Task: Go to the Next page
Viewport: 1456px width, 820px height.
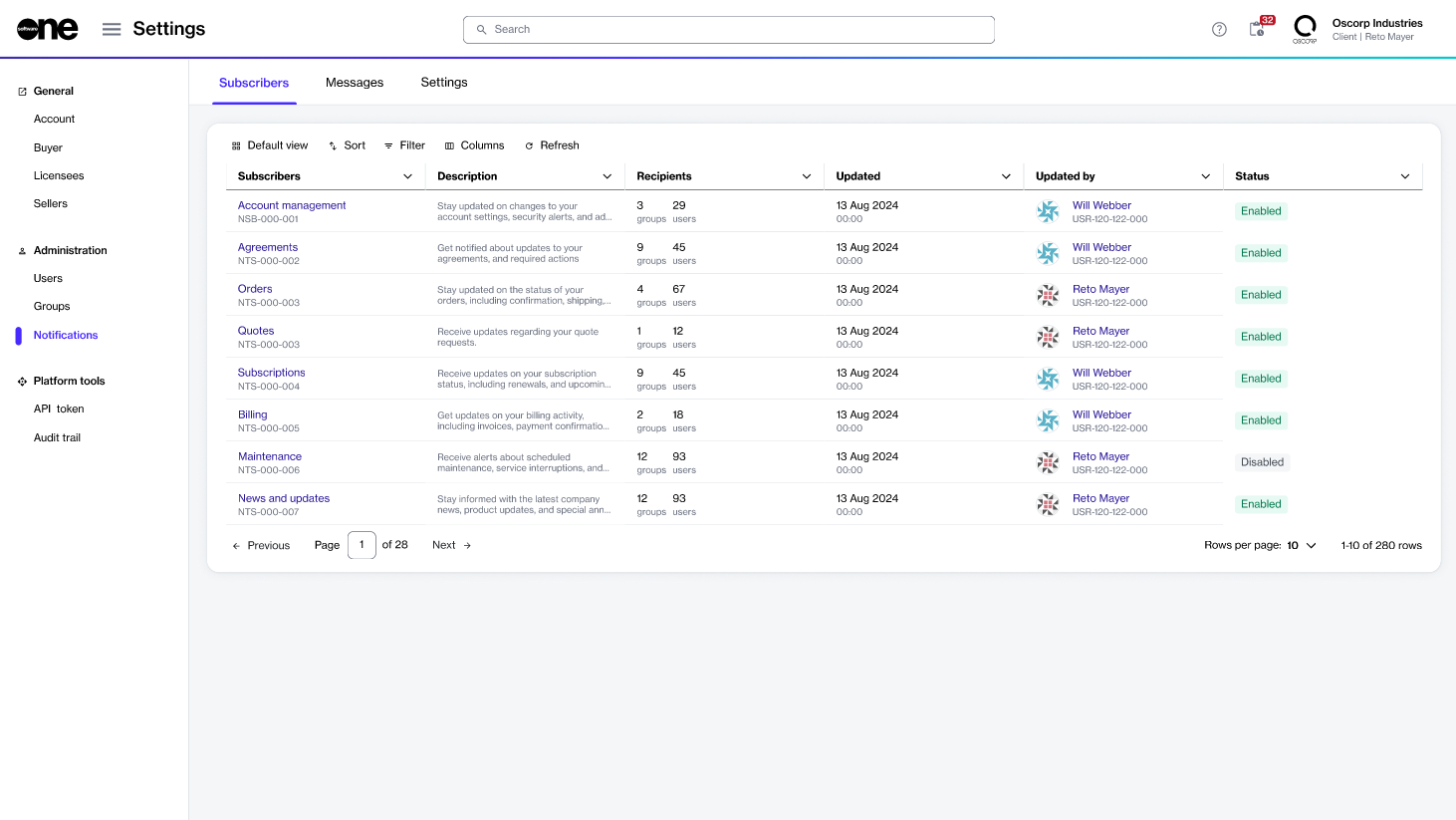Action: [x=451, y=545]
